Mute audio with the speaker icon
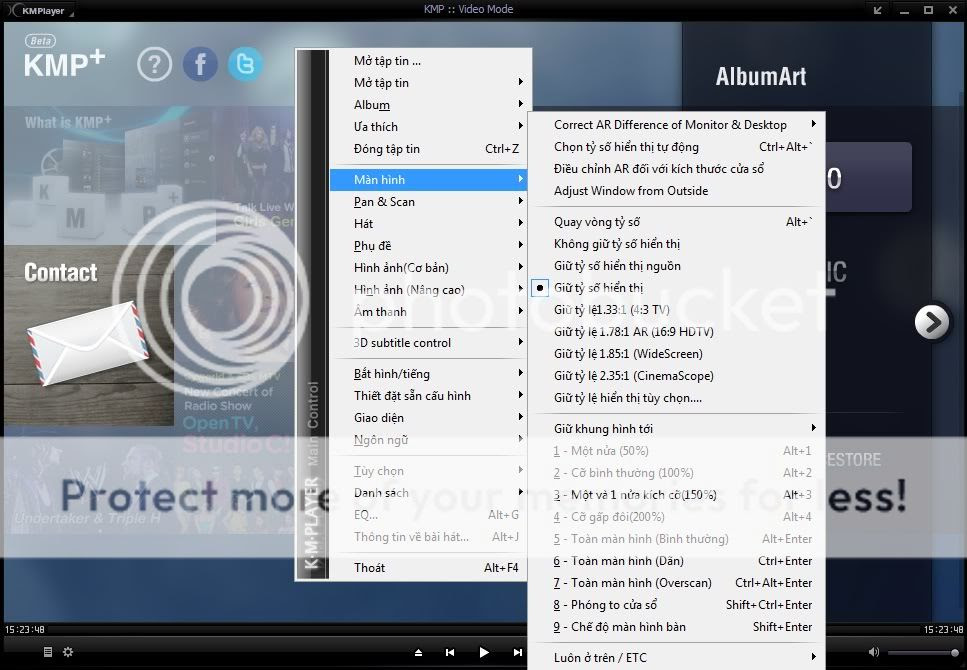 pos(873,651)
